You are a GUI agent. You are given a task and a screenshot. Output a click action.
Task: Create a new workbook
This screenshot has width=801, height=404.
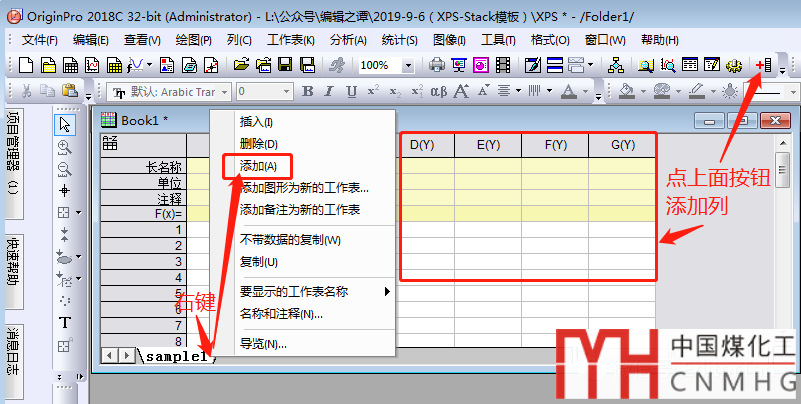pos(70,65)
